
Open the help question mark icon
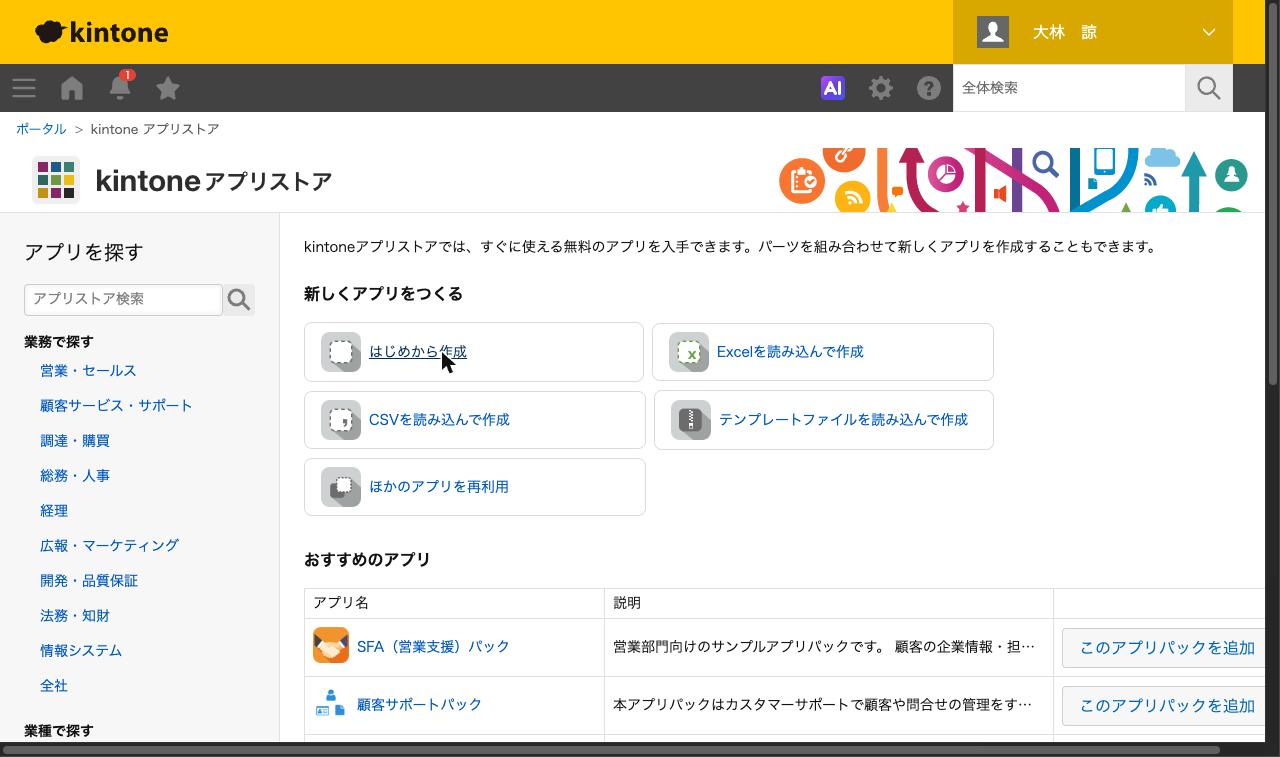pos(929,88)
